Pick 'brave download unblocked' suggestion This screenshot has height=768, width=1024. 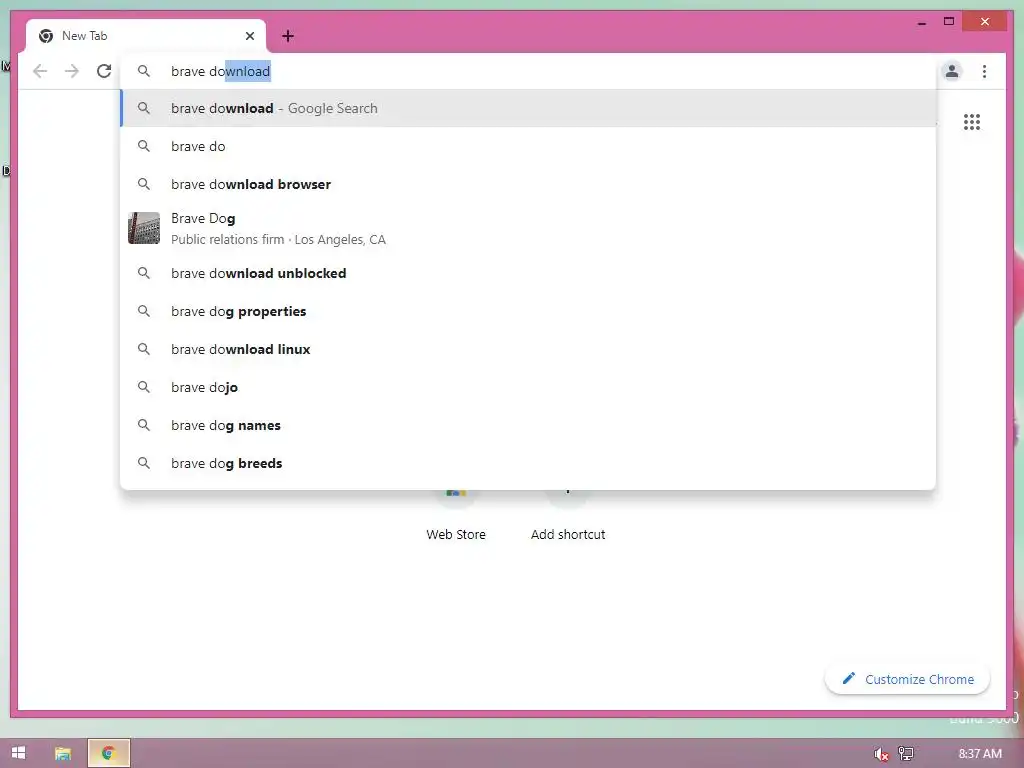(528, 273)
